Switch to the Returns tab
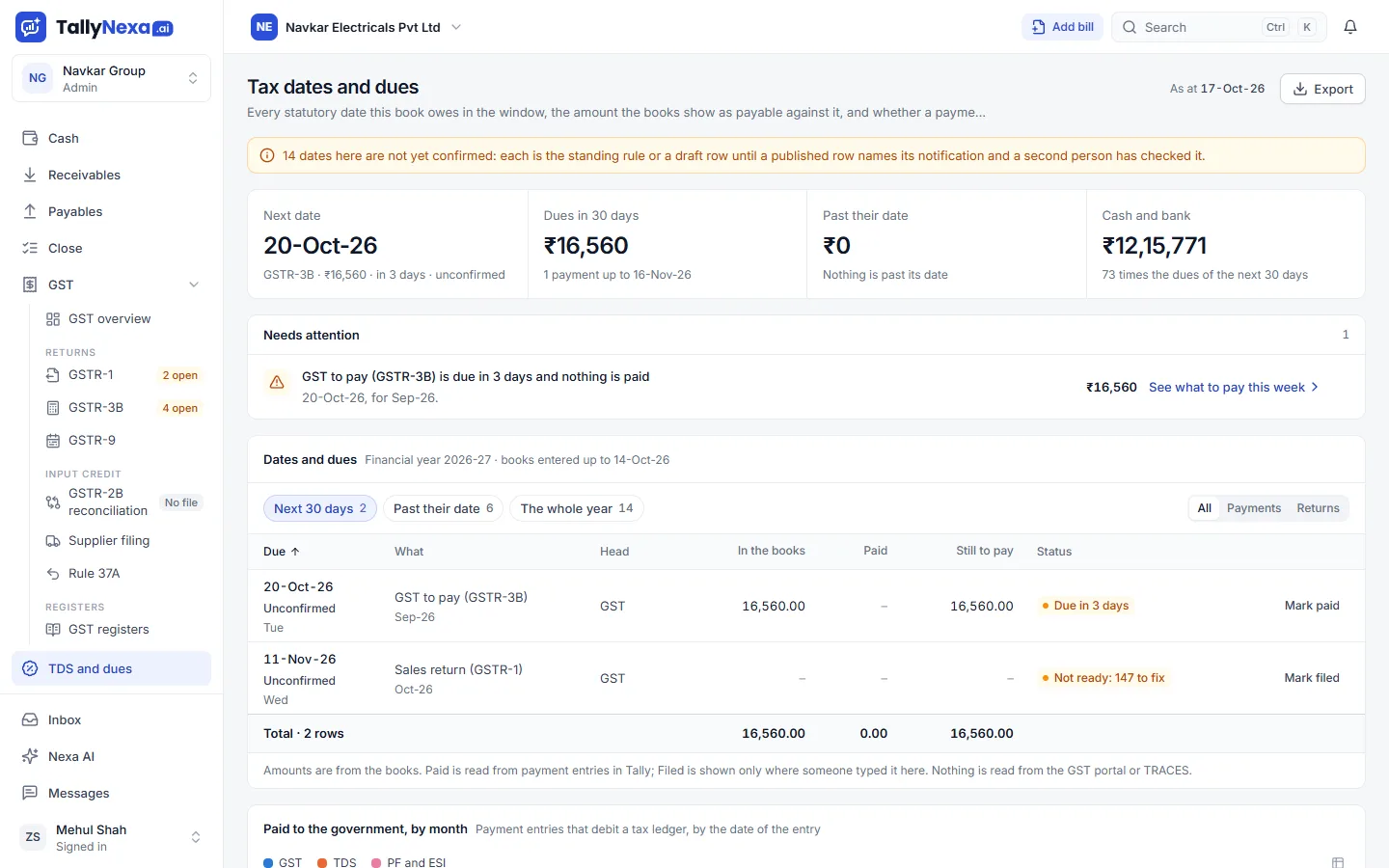Screen dimensions: 1389x868 tap(1318, 508)
